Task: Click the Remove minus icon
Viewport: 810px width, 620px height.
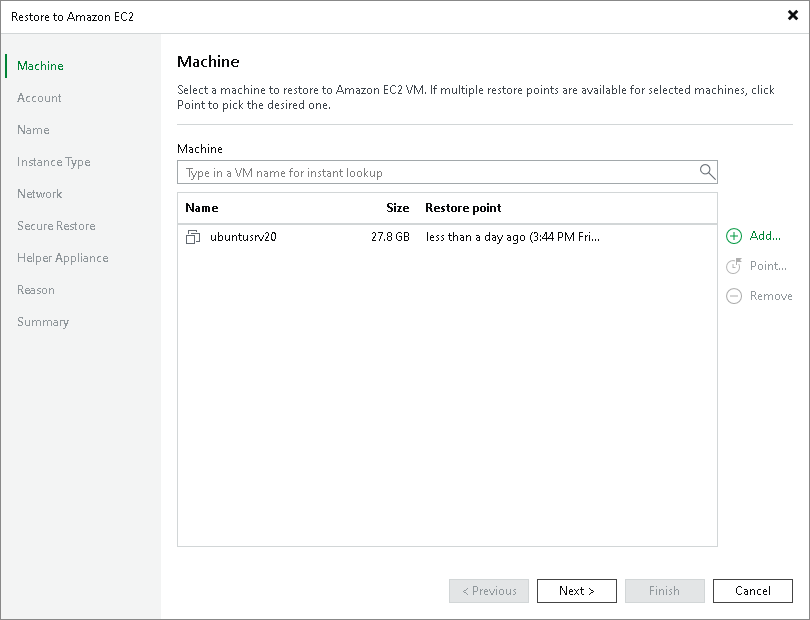Action: pos(734,296)
